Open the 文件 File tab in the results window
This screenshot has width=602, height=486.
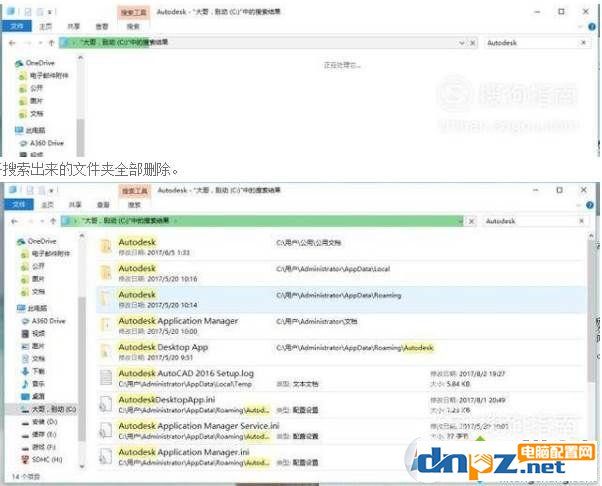(18, 205)
